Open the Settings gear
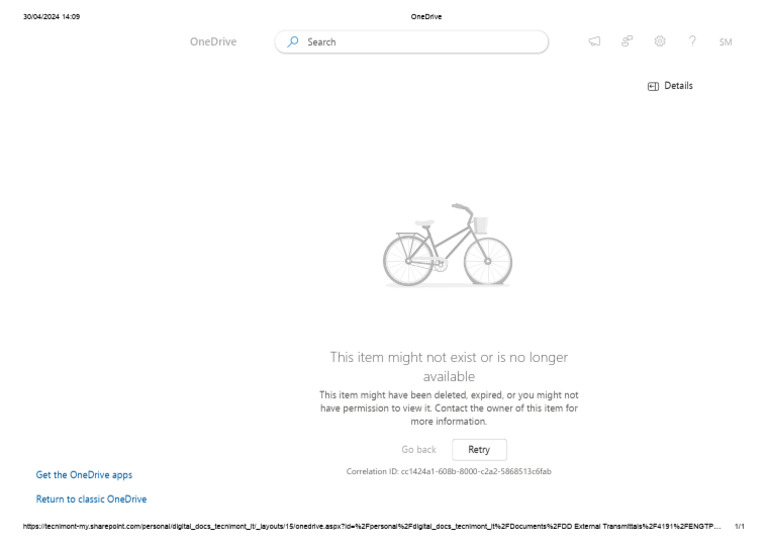The width and height of the screenshot is (768, 543). [x=660, y=42]
